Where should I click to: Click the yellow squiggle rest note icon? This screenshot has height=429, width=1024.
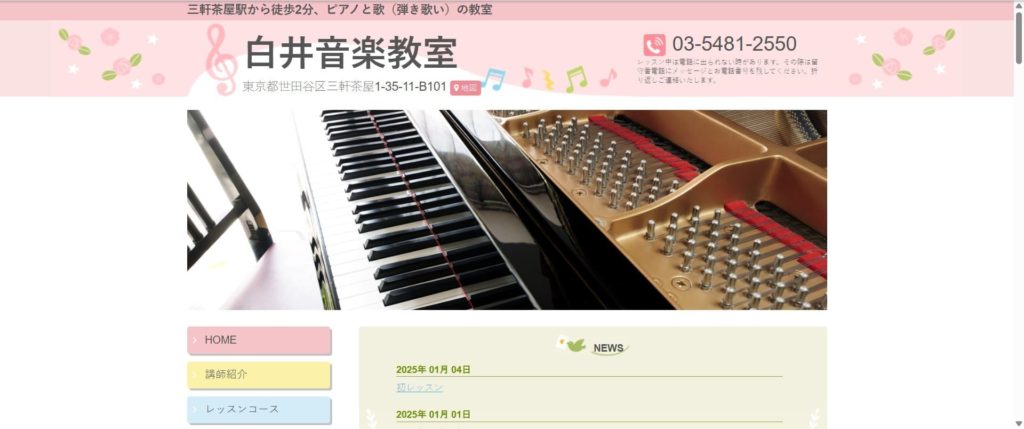coord(549,80)
